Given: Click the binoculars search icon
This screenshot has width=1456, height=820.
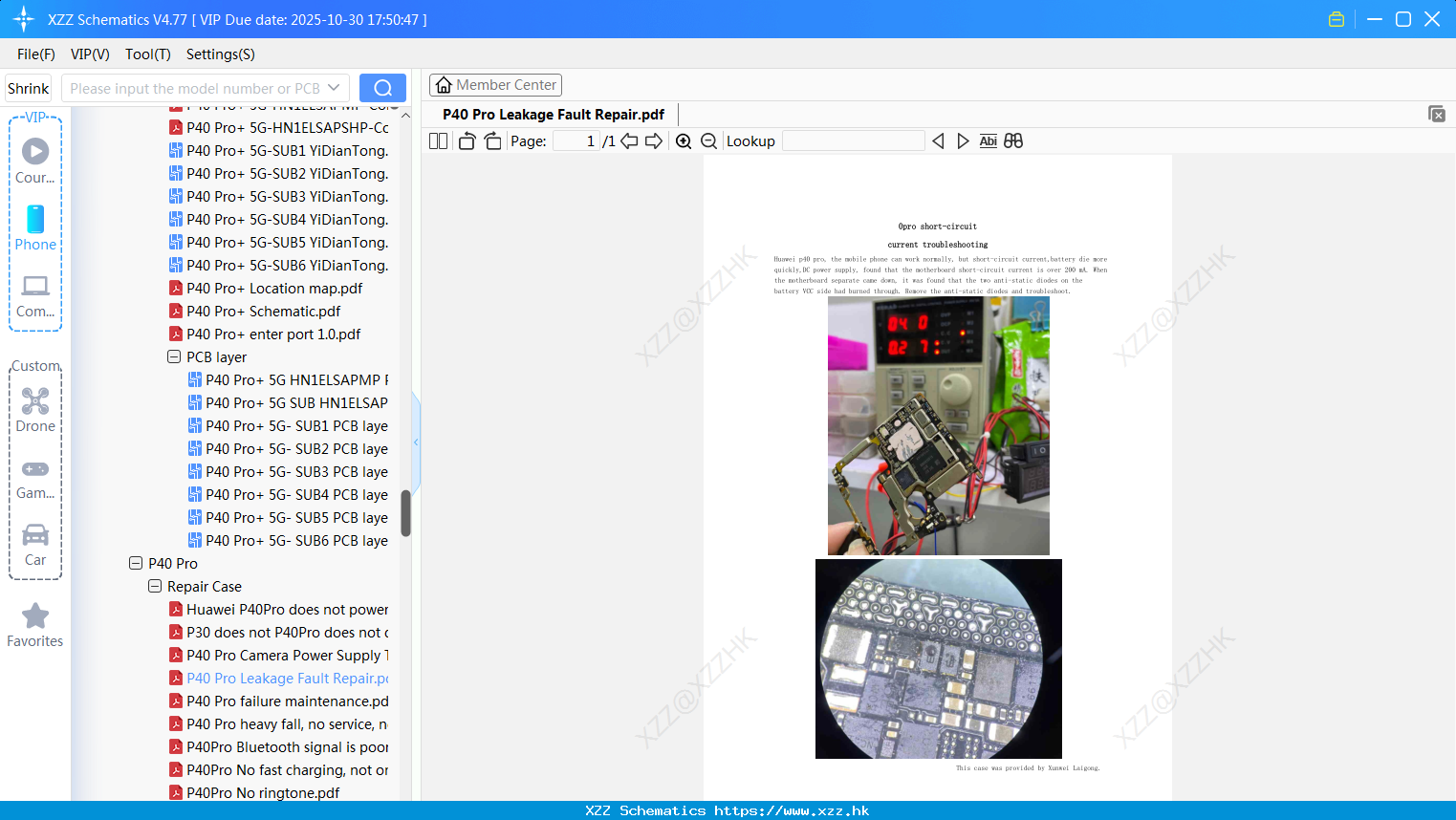Looking at the screenshot, I should click(1013, 141).
